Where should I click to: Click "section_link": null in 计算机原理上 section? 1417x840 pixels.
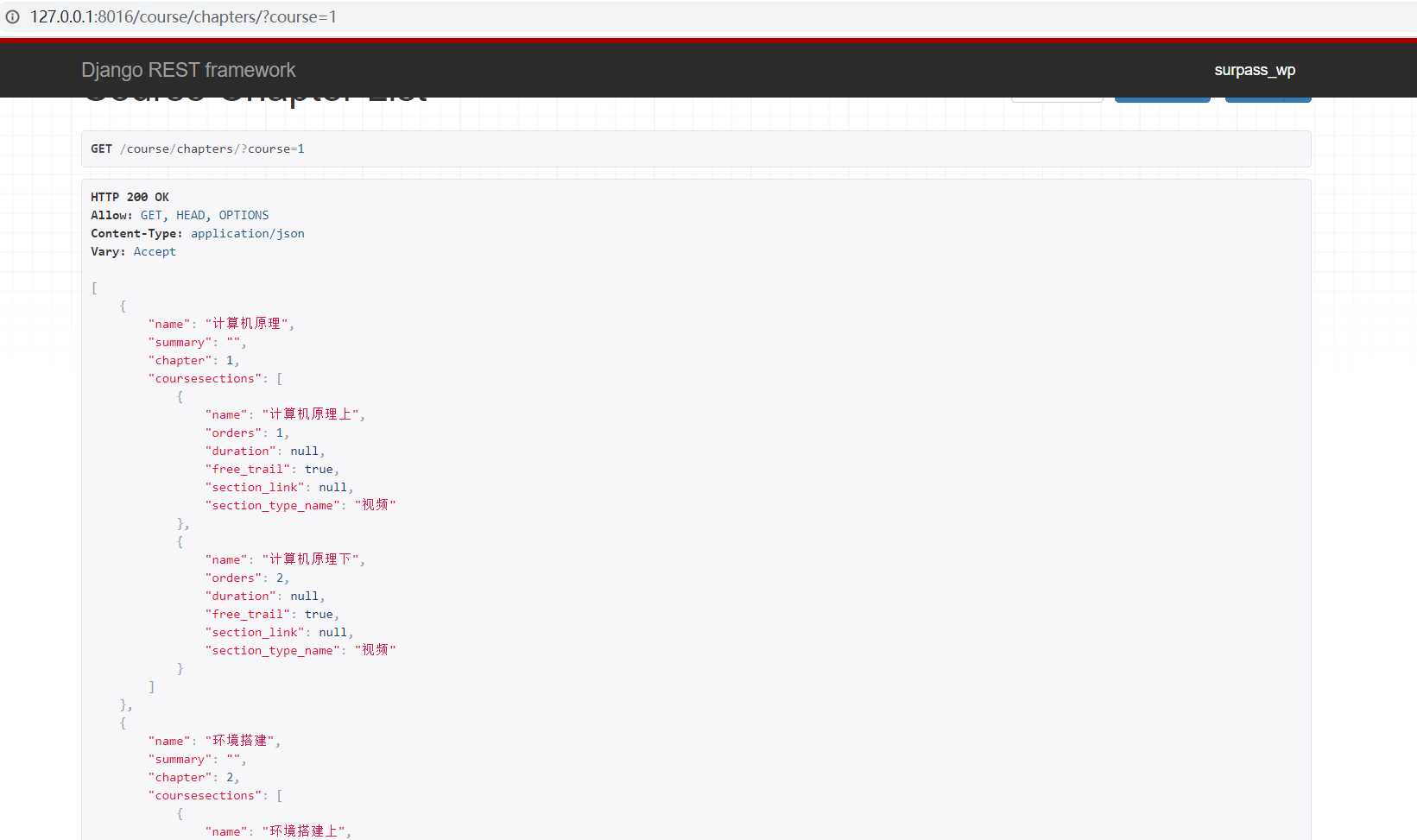coord(280,487)
